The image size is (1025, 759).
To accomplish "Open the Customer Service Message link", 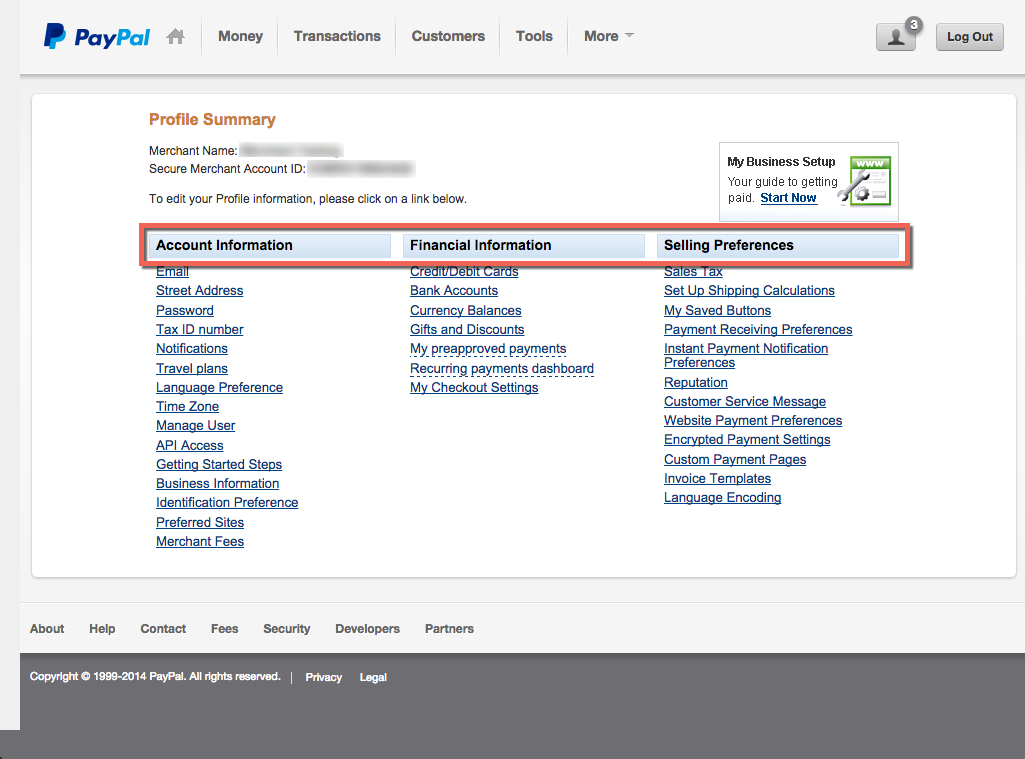I will click(745, 401).
